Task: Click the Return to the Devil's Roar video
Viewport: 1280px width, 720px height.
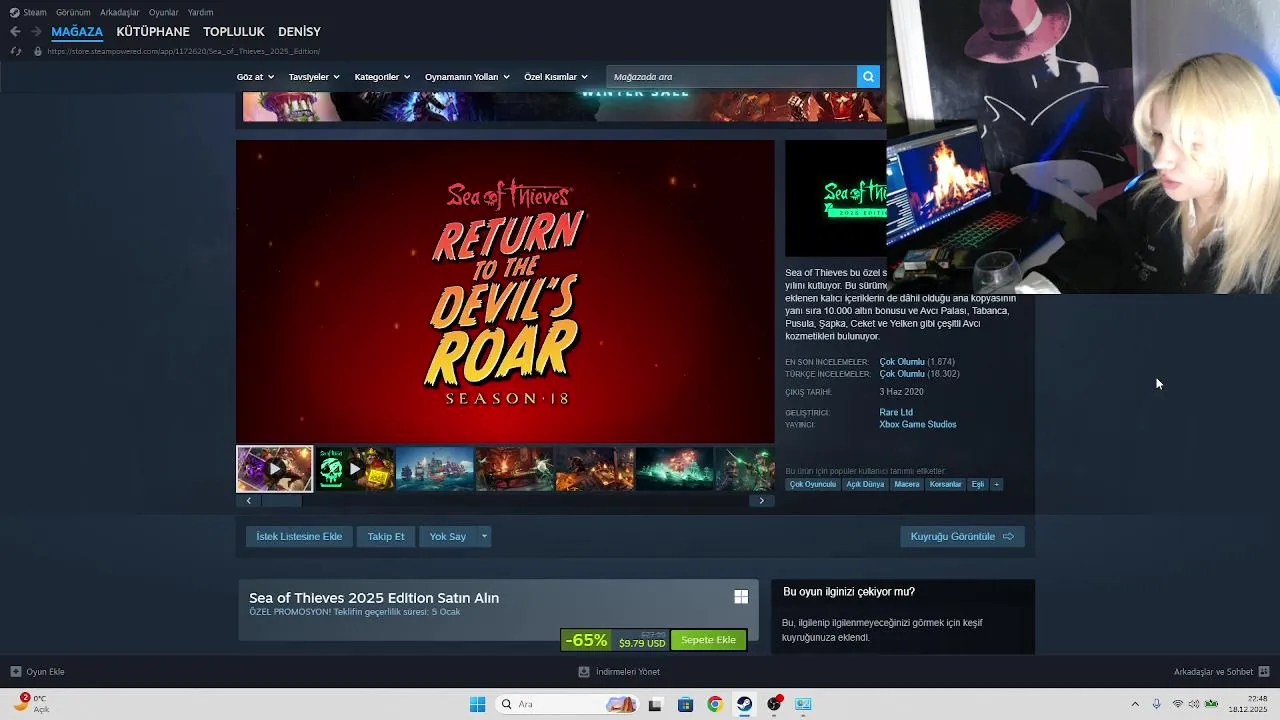Action: pyautogui.click(x=505, y=291)
